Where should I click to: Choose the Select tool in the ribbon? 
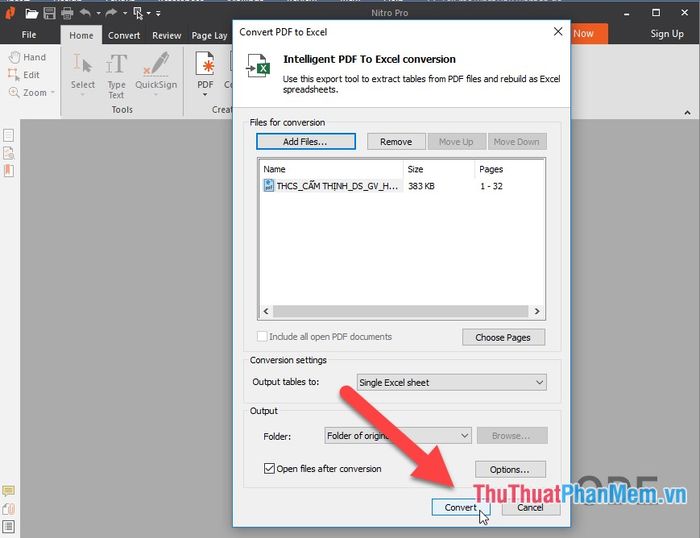coord(83,71)
